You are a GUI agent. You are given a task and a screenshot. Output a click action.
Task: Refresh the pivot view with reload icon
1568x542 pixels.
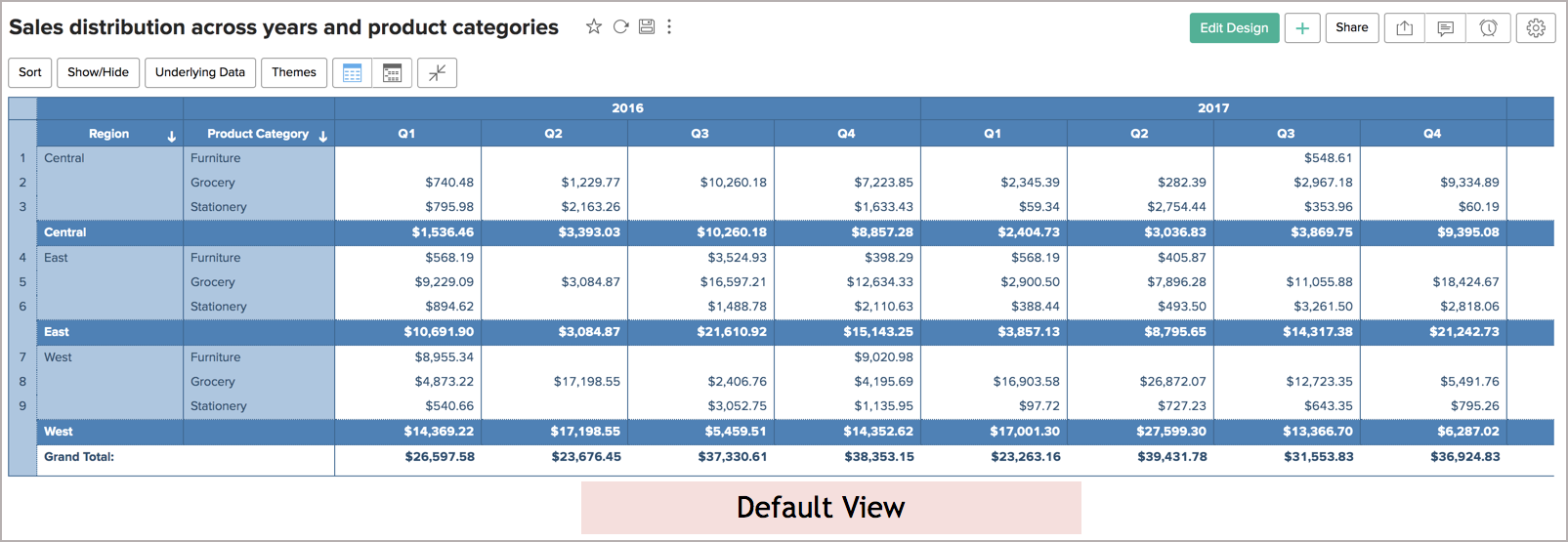pos(620,26)
